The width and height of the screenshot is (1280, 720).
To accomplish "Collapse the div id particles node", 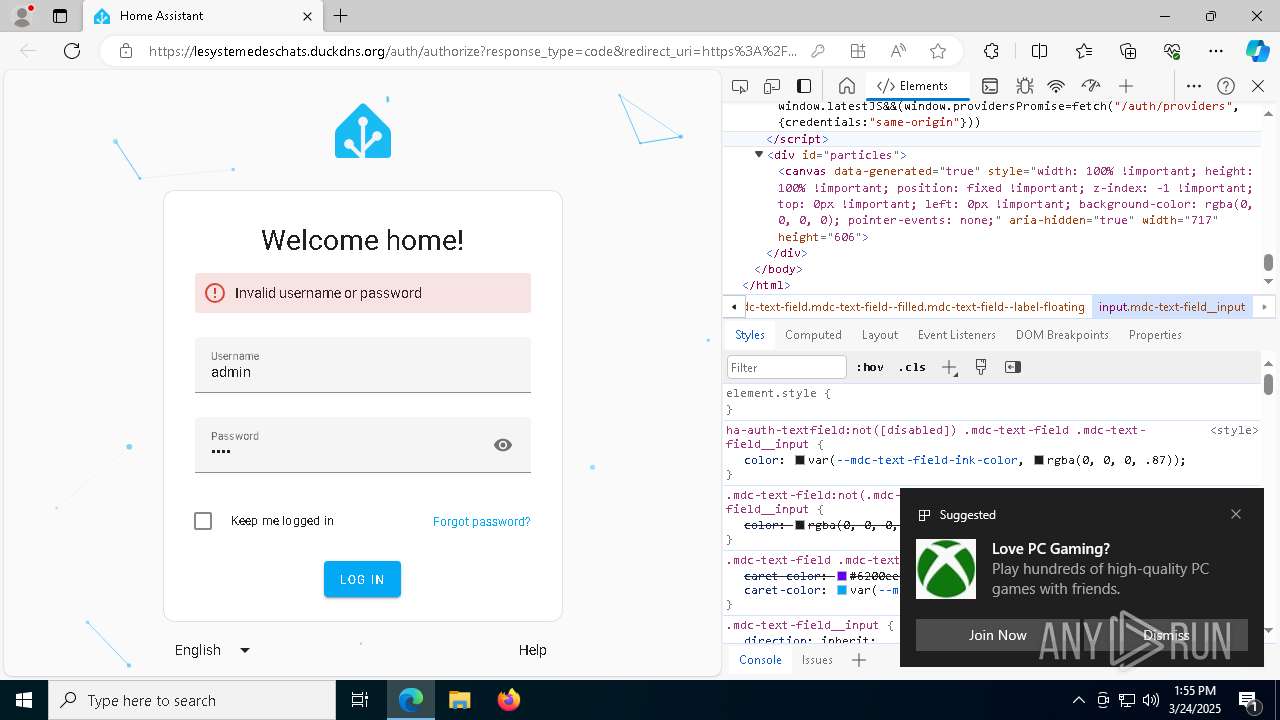I will pos(759,155).
